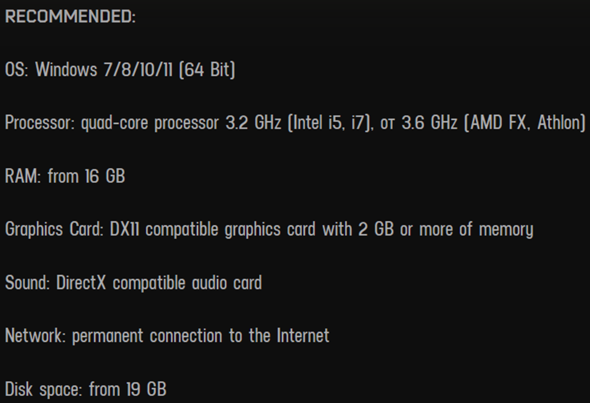Click the Graphics Card label
The width and height of the screenshot is (590, 403).
pos(54,230)
